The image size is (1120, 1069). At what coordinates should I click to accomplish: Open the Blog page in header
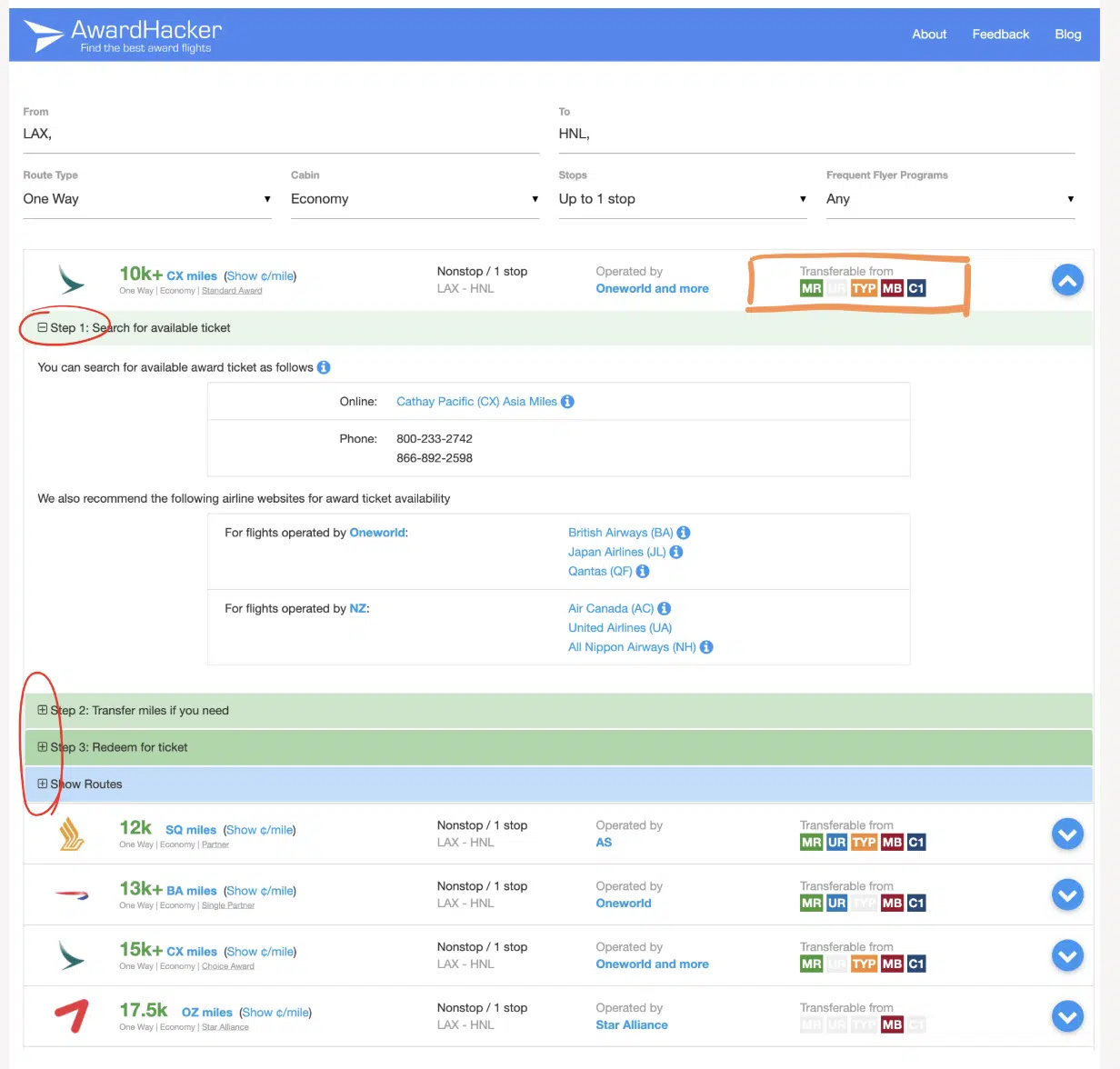tap(1067, 35)
